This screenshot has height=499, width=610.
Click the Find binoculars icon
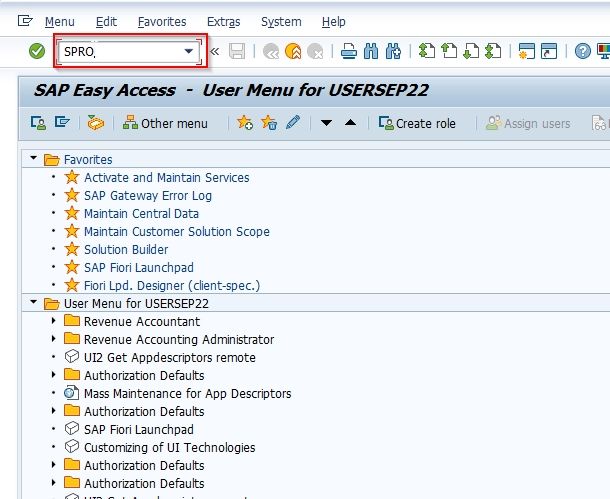click(371, 51)
